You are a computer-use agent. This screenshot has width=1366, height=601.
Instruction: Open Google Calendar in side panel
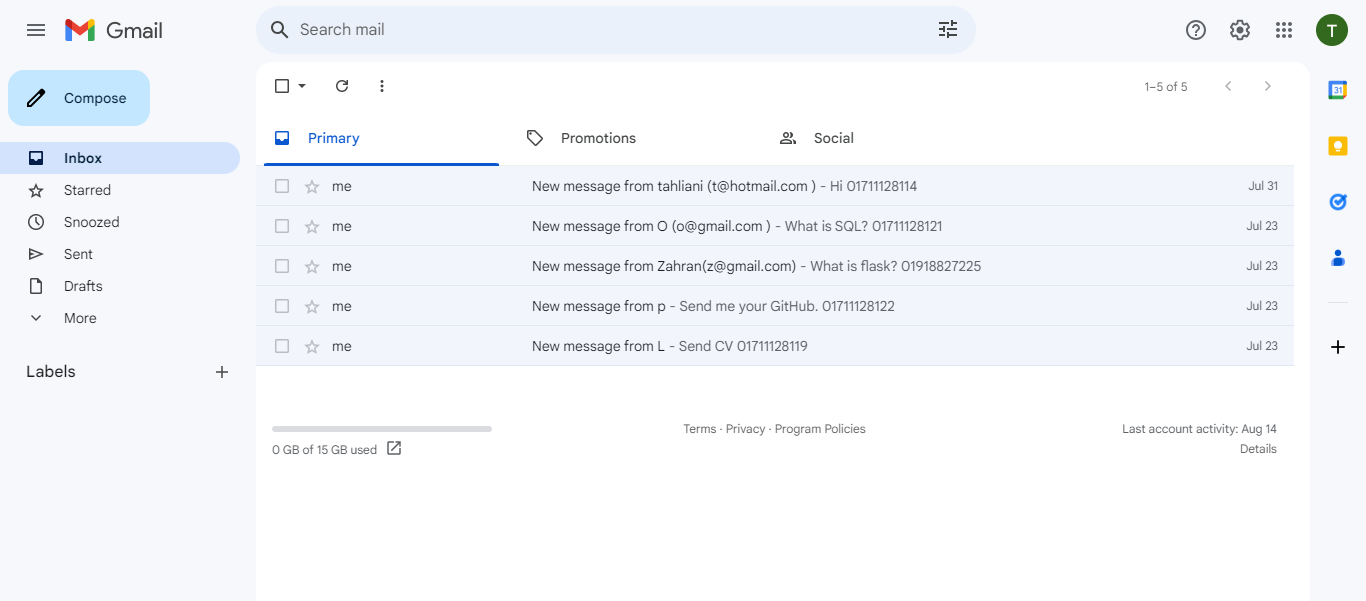click(1338, 90)
